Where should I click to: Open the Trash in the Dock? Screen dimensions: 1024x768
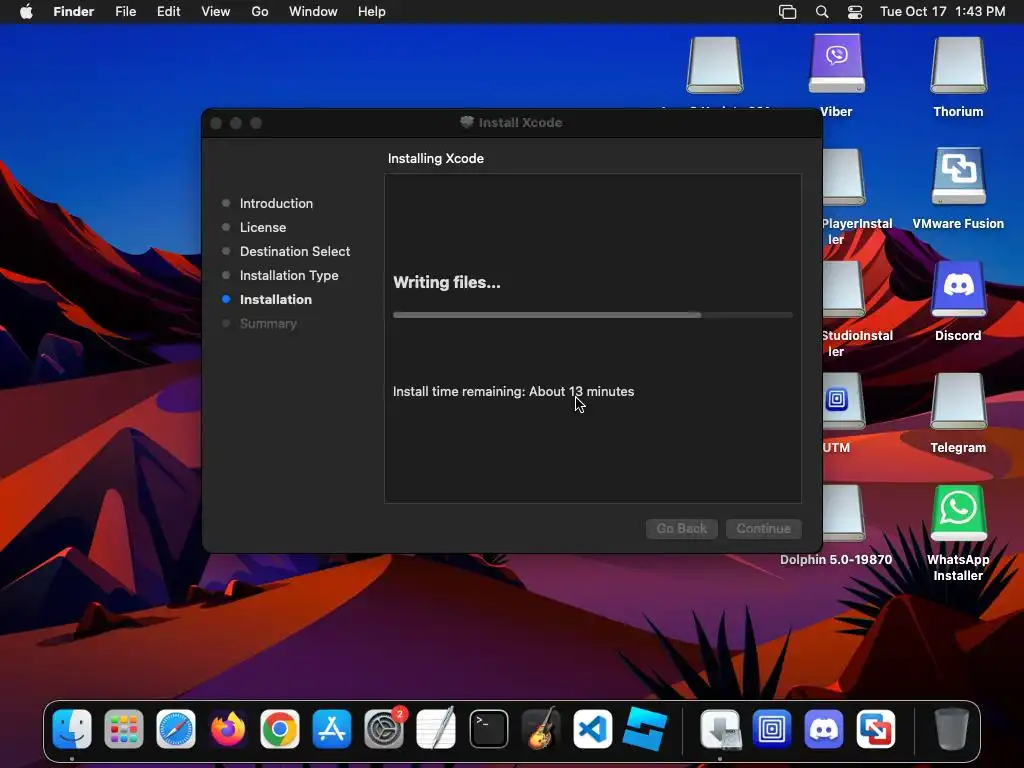tap(952, 729)
